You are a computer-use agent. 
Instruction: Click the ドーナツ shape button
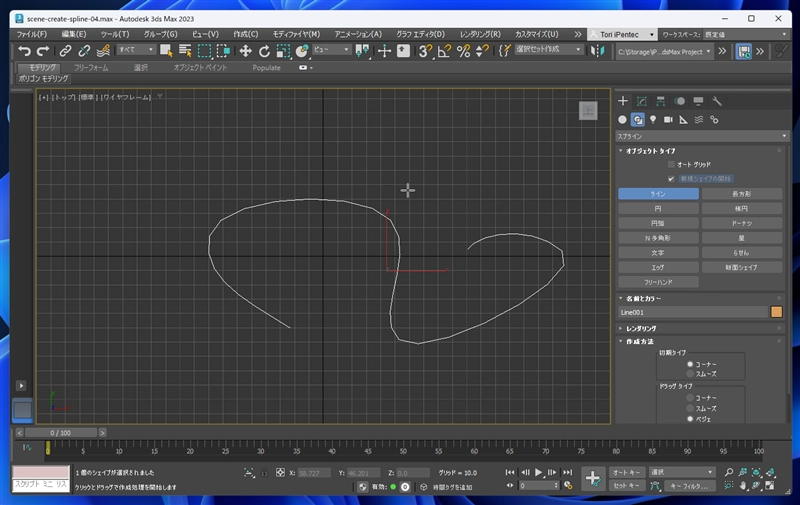(742, 223)
